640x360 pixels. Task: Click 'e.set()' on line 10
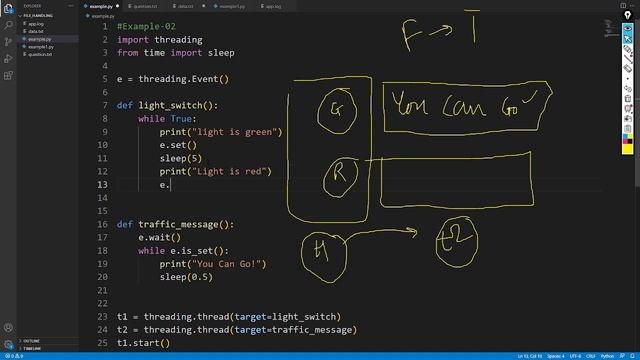tap(178, 145)
